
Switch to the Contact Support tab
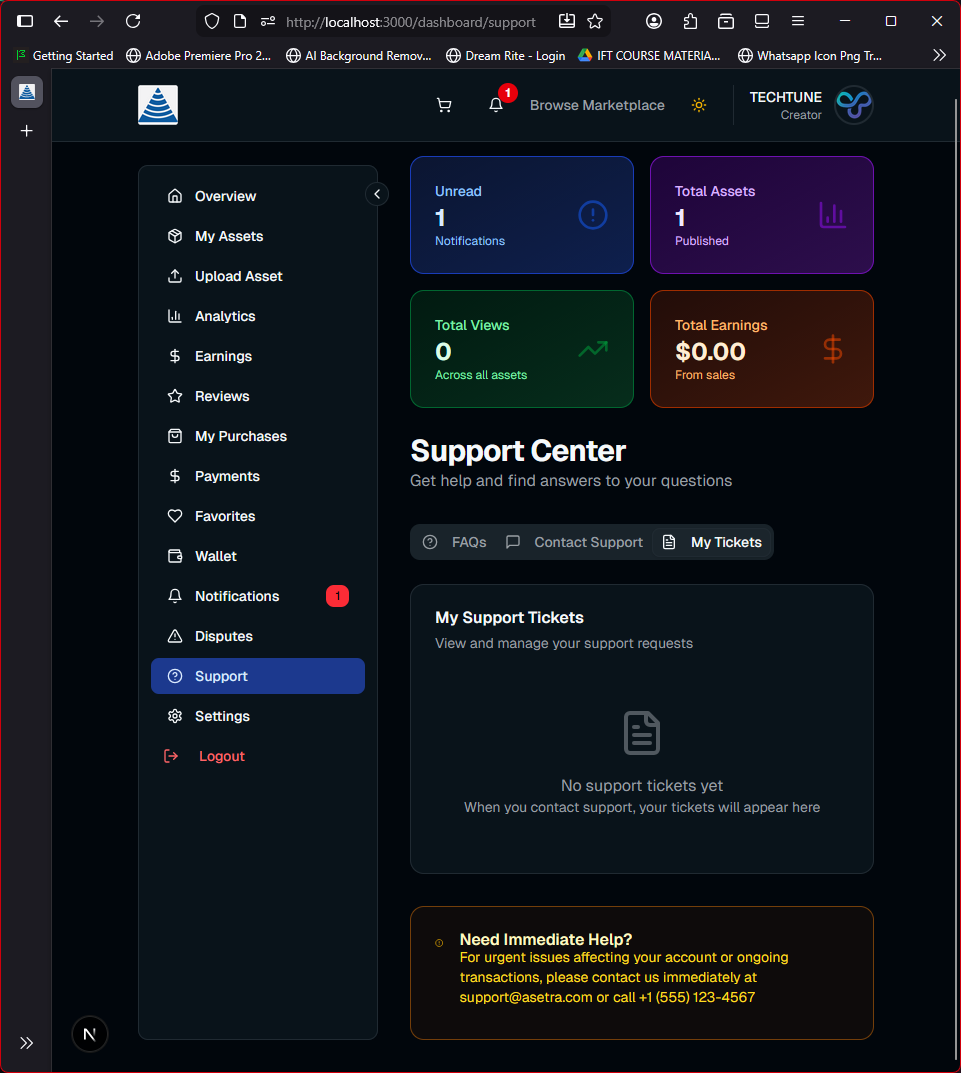(574, 542)
